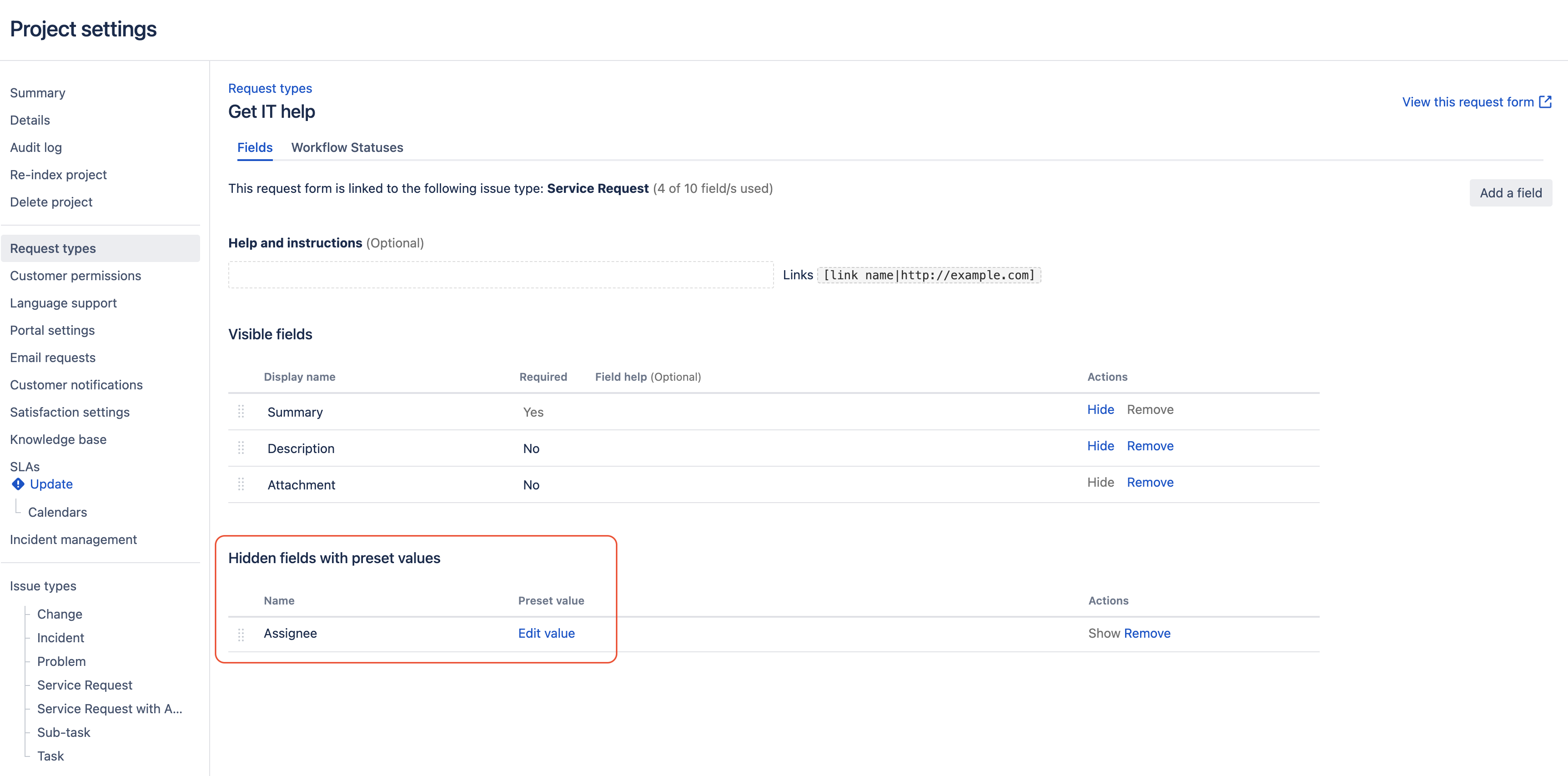Open Calendars under SLAs
The width and height of the screenshot is (1568, 776).
(57, 512)
